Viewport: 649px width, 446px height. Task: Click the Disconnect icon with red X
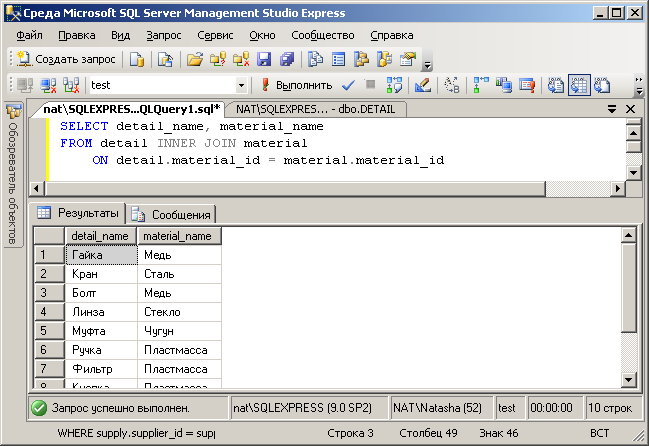[x=48, y=85]
